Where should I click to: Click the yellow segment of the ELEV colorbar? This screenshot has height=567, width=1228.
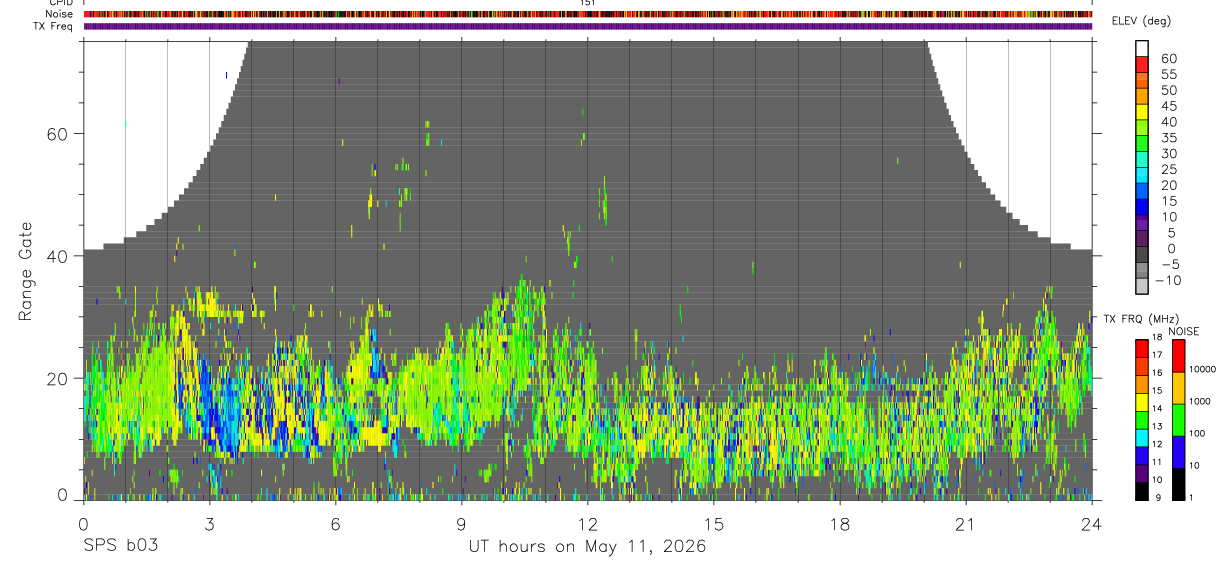coord(1142,111)
